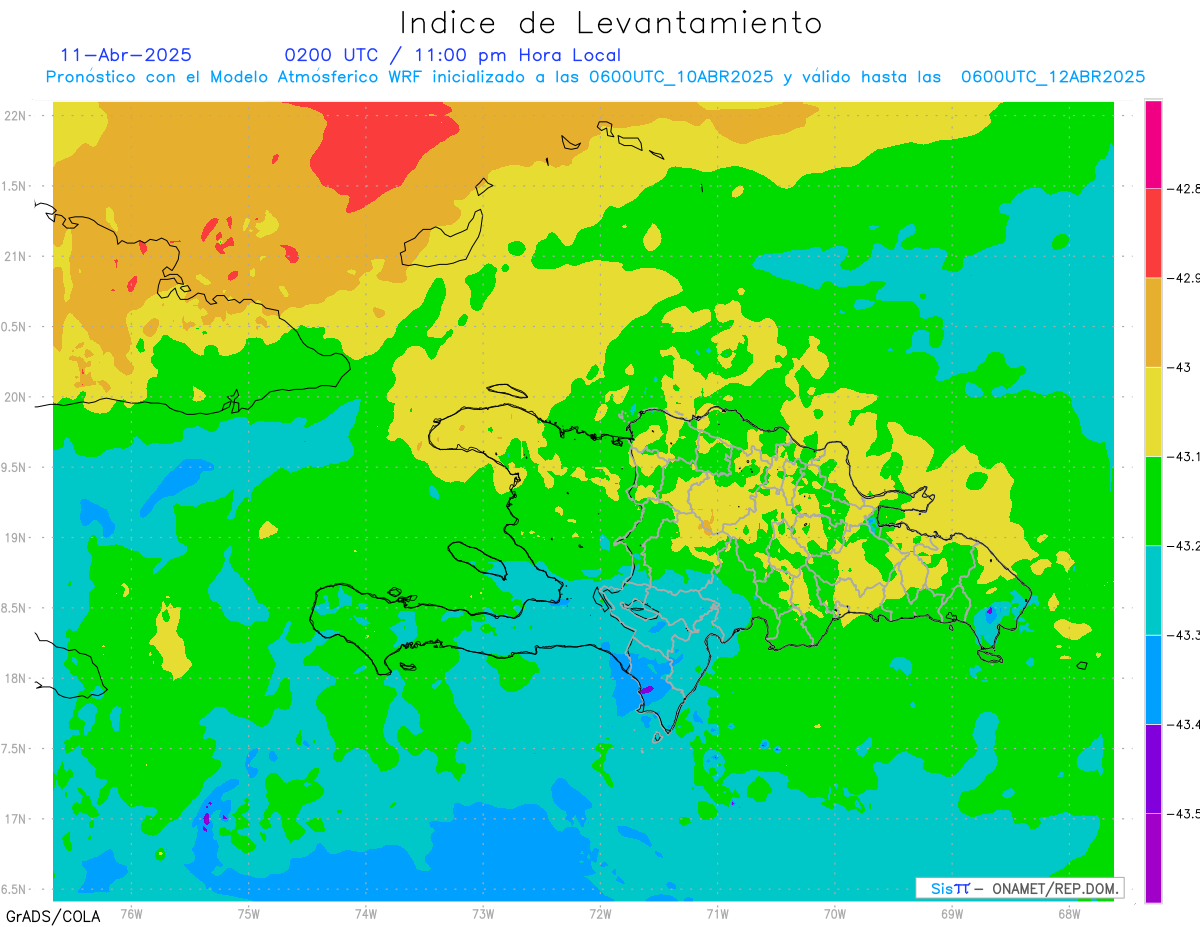
Task: Click the latitude label "17N"
Action: coord(16,819)
